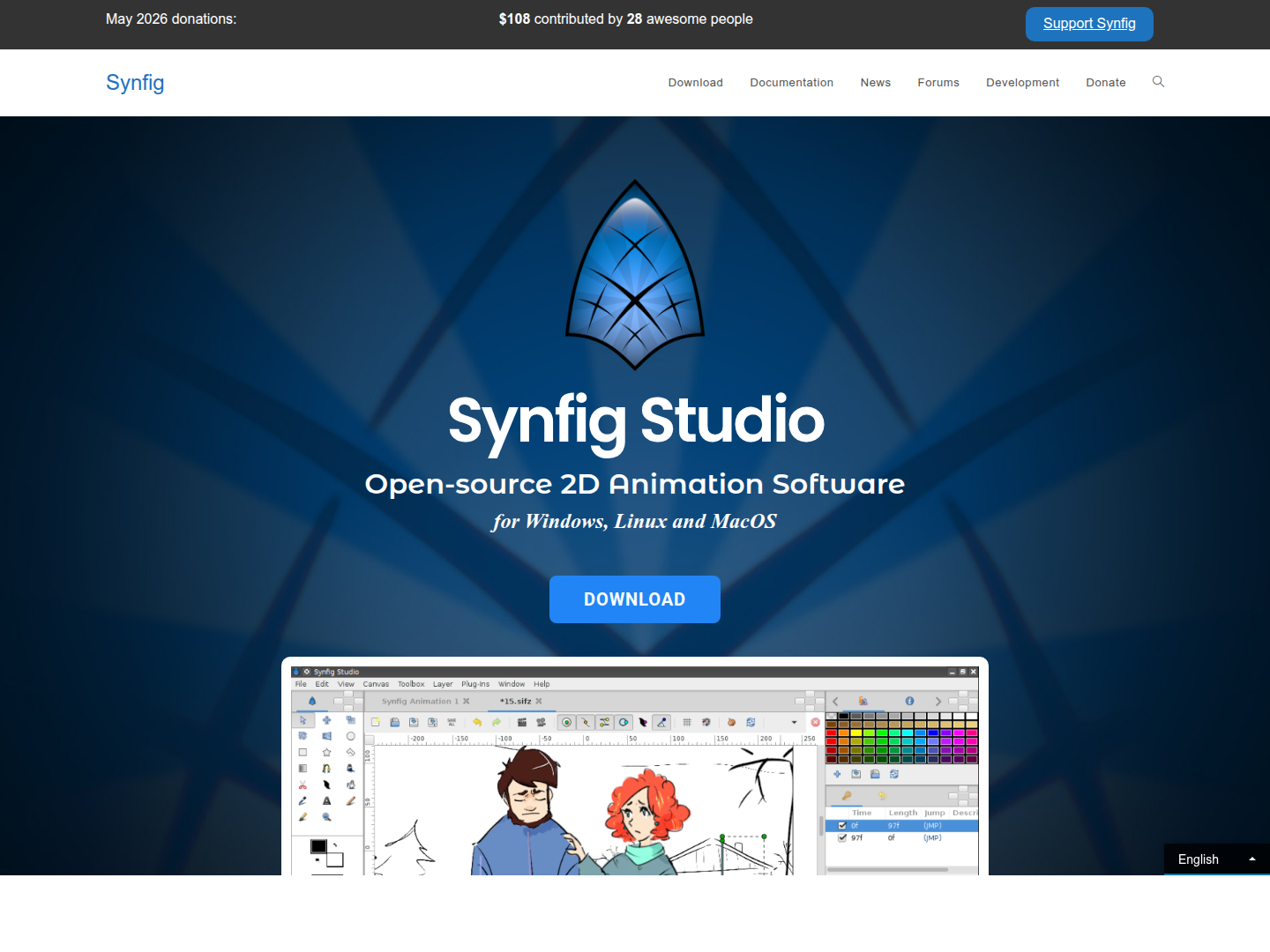Select the Eyedropper tool in the toolbox

[x=303, y=800]
